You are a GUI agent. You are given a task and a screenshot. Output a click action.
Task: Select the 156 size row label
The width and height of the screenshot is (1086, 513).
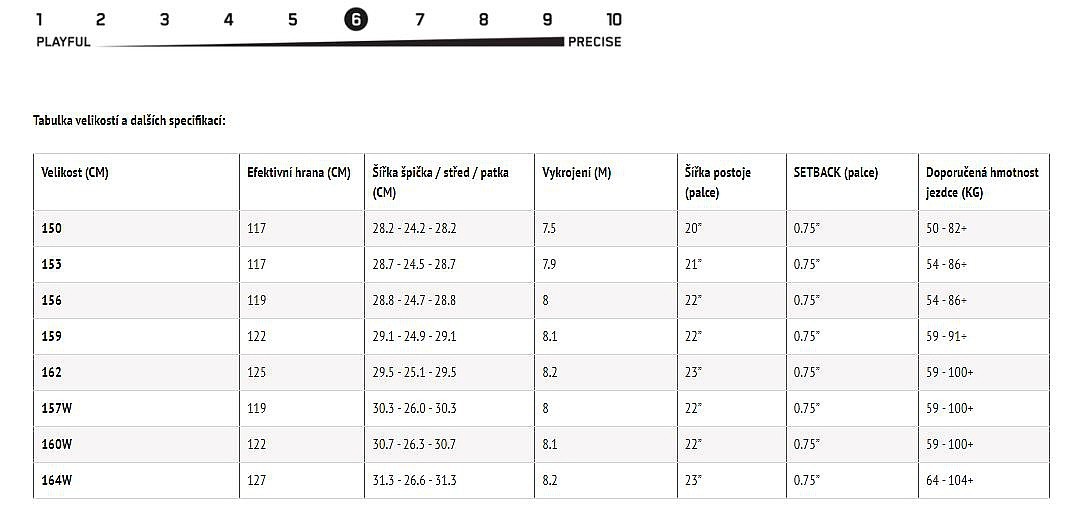click(x=51, y=300)
